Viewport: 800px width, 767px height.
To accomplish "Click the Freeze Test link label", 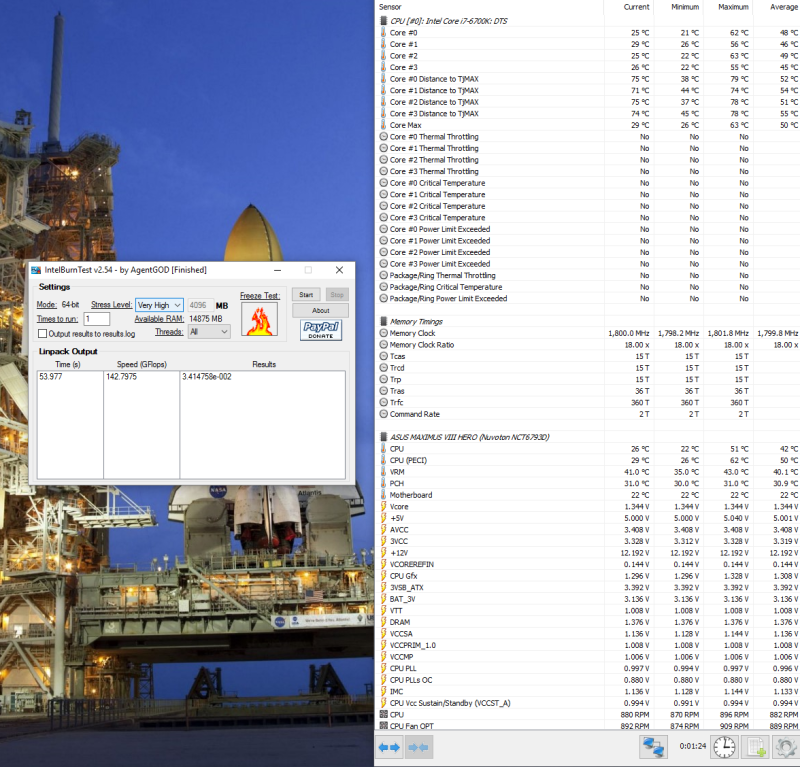I will click(260, 295).
